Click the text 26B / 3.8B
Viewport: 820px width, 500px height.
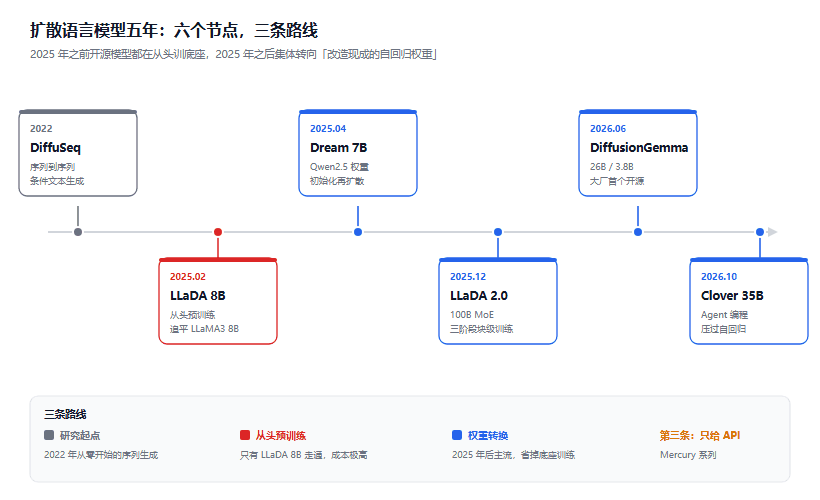click(x=612, y=167)
